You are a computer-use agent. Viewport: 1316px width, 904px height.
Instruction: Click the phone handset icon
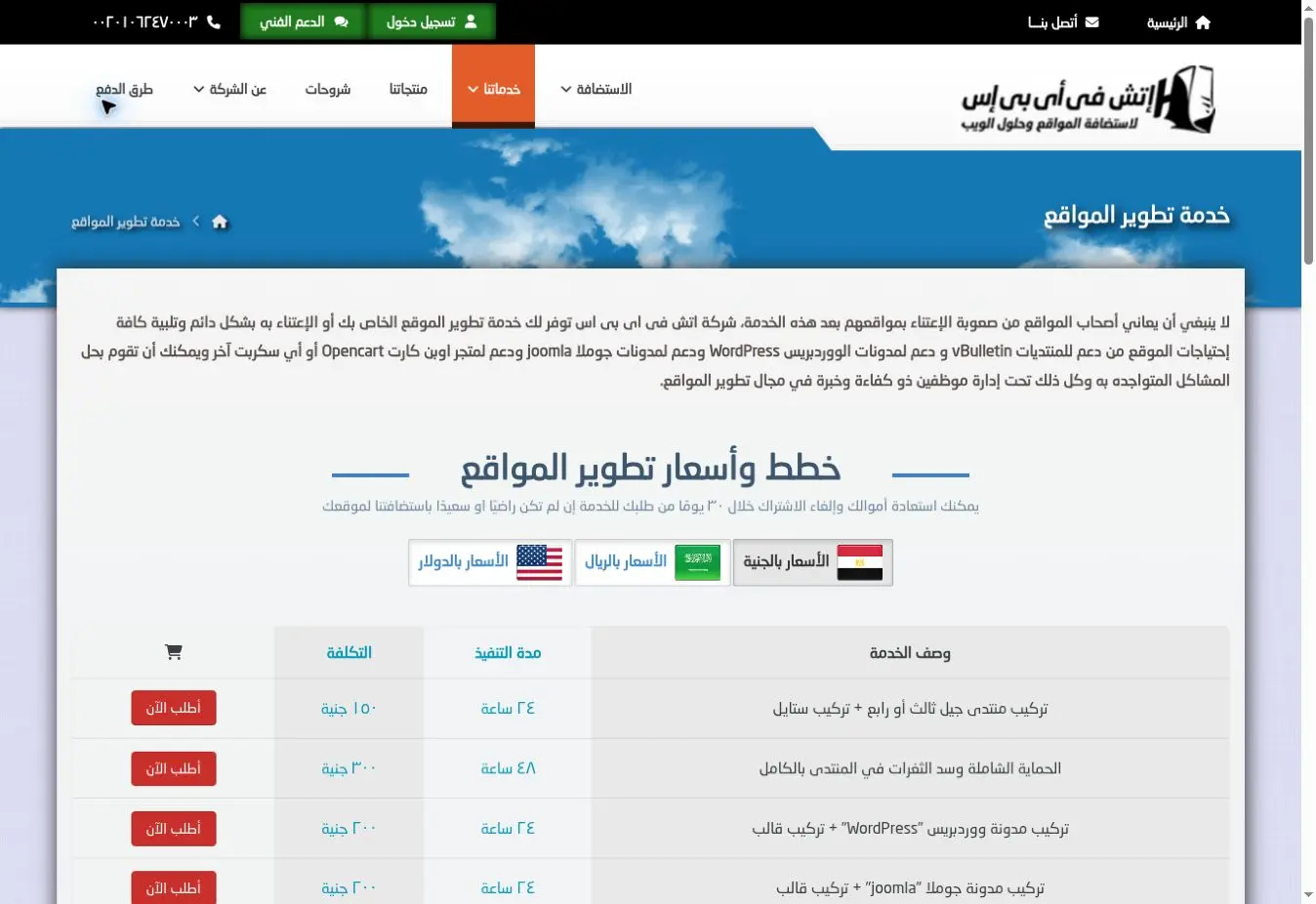[x=214, y=21]
